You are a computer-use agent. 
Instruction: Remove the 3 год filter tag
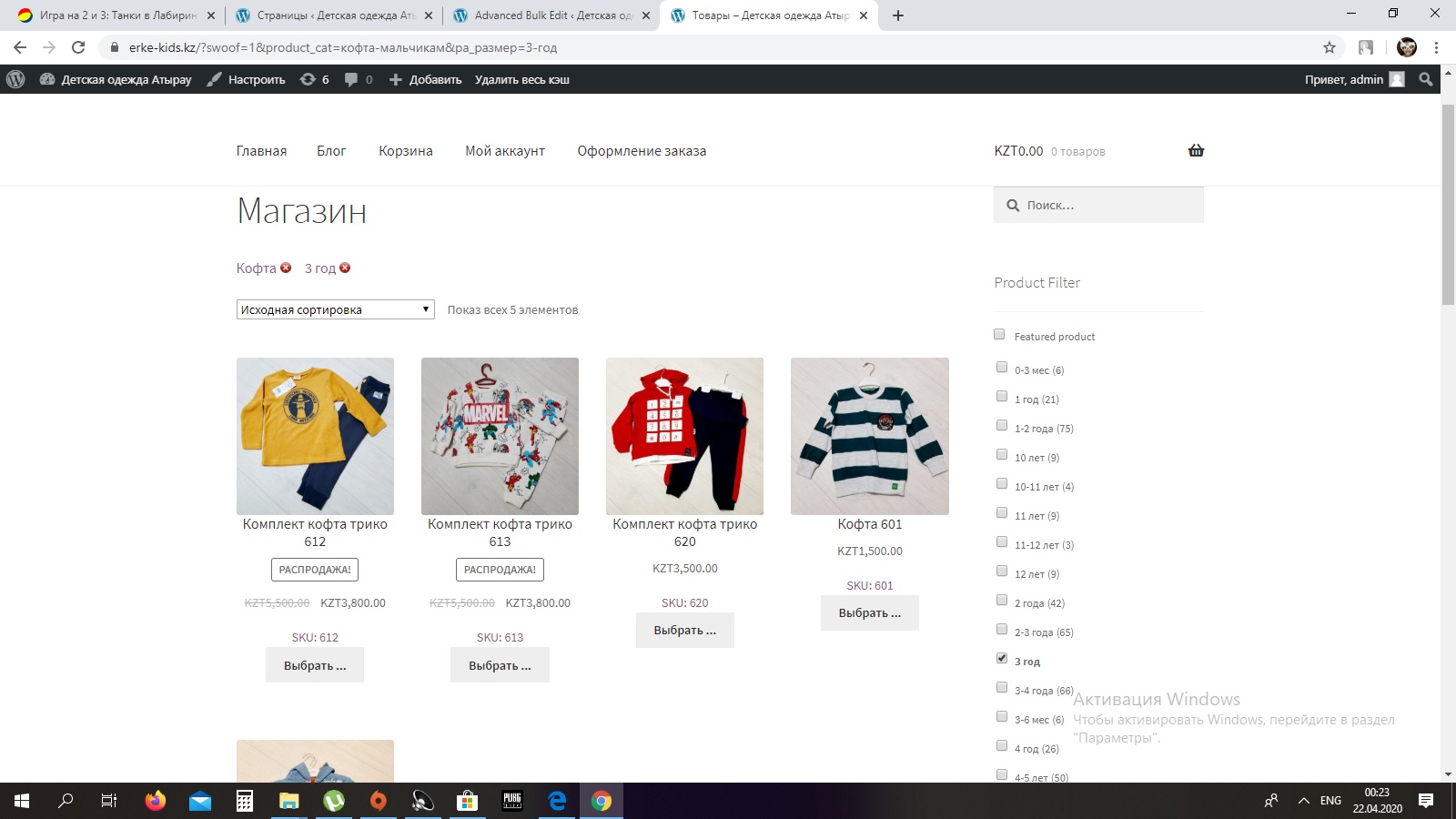(x=345, y=268)
